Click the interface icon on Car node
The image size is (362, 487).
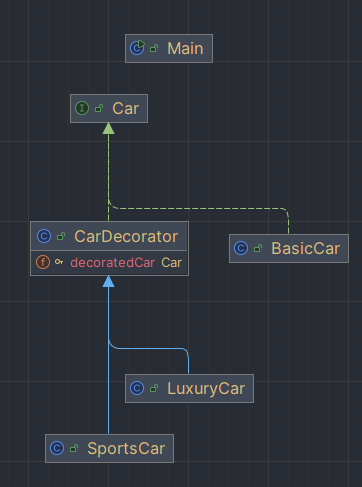point(82,108)
